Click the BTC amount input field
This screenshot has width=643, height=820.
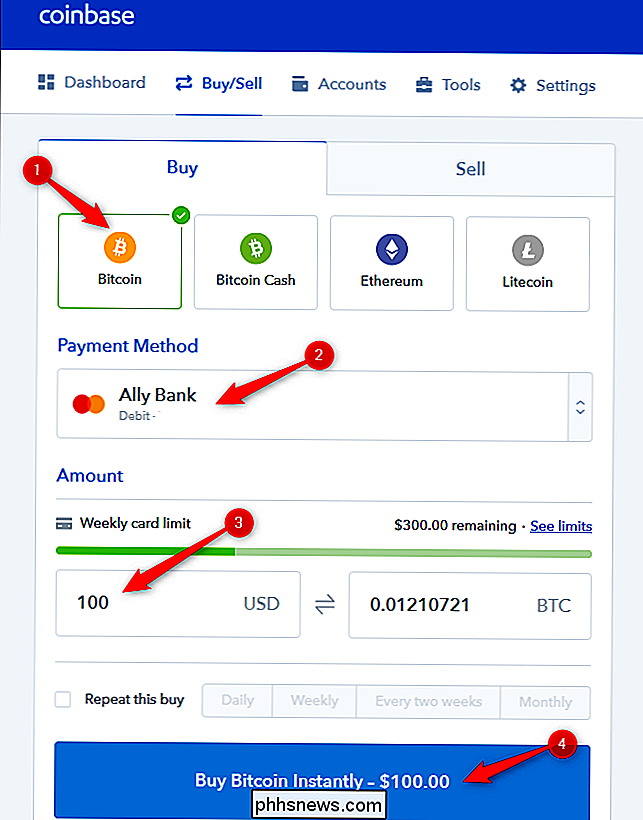[x=470, y=606]
